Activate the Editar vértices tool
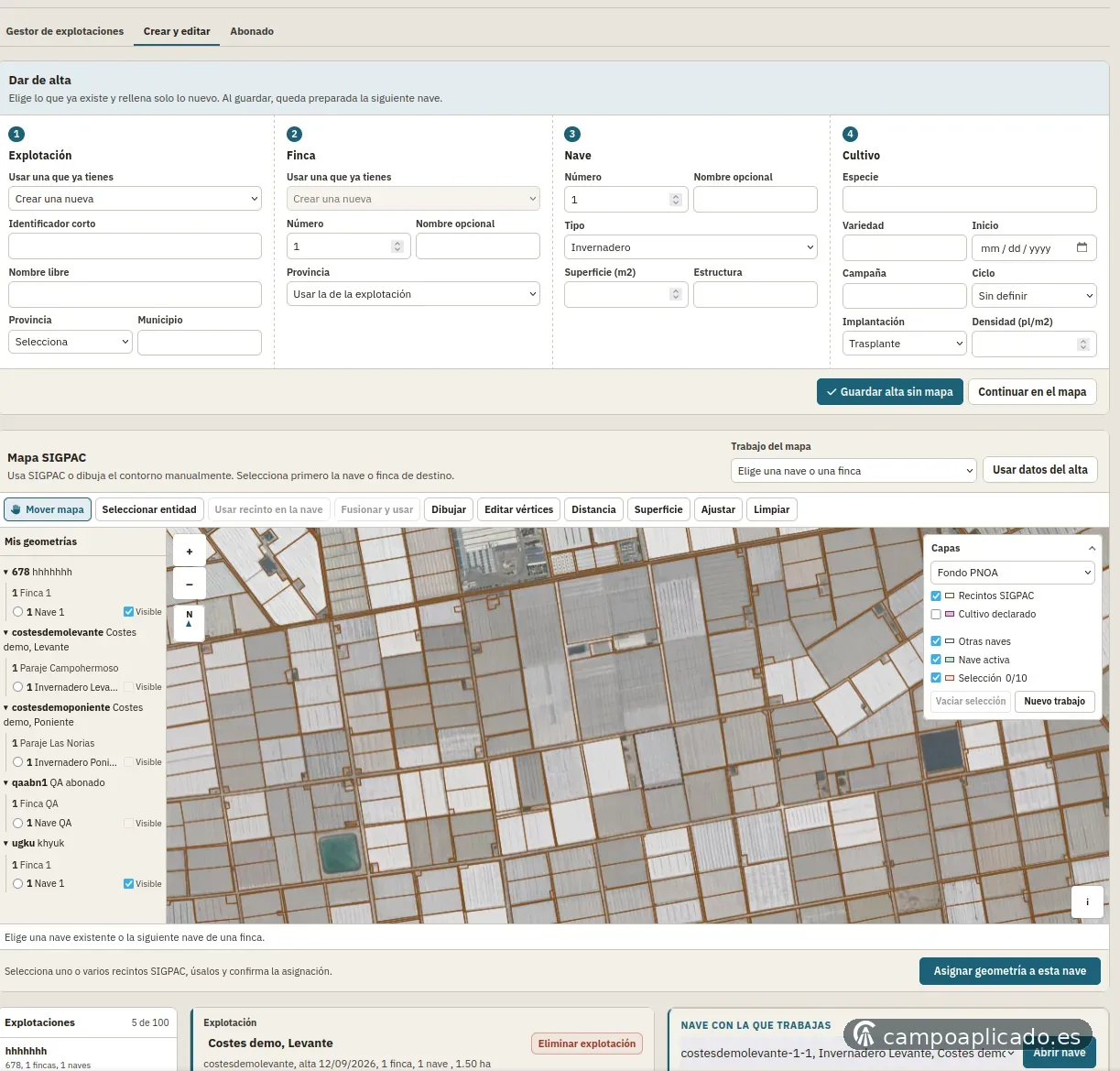This screenshot has width=1120, height=1071. pos(519,509)
